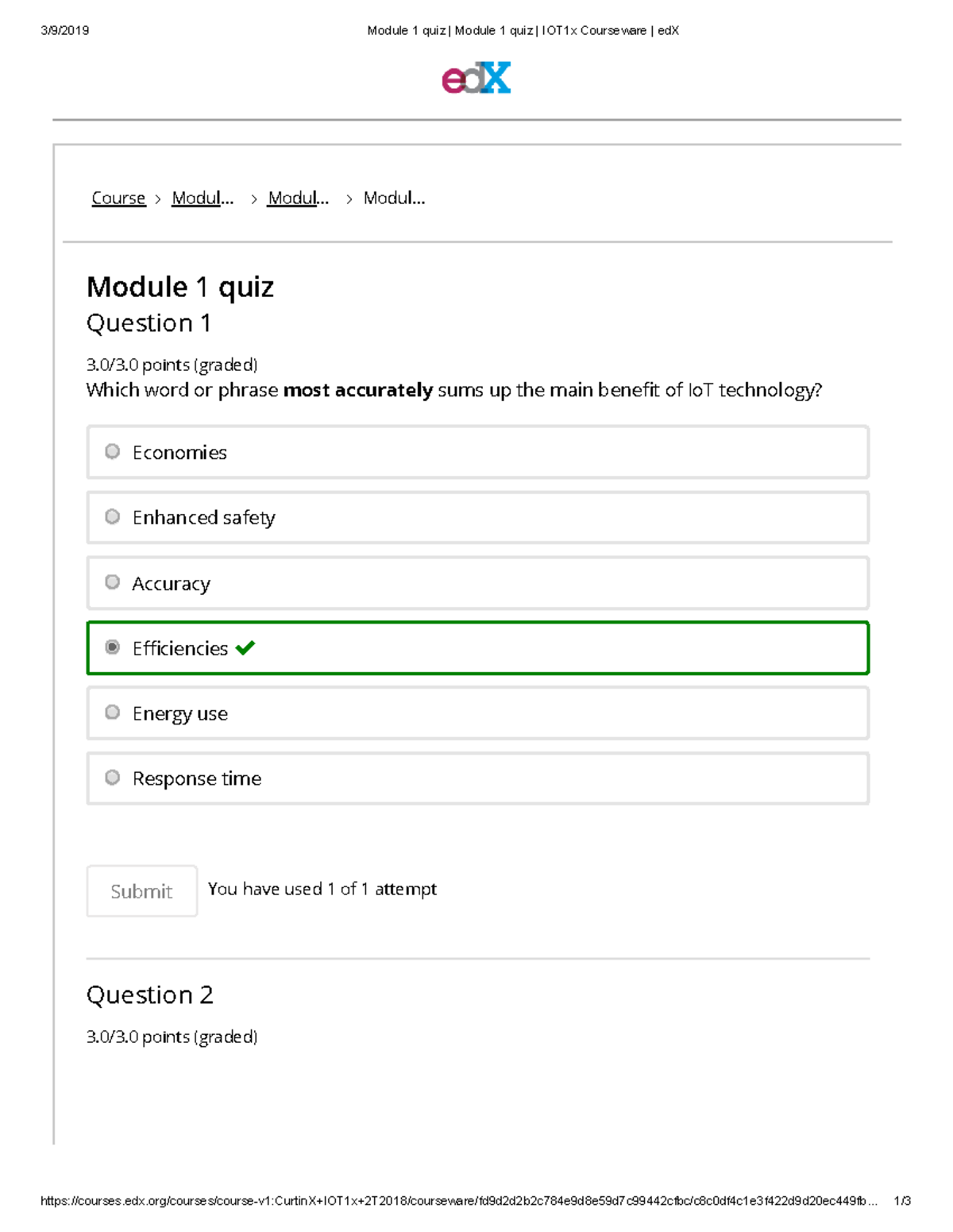The width and height of the screenshot is (953, 1232).
Task: Click the chevron after Course breadcrumb
Action: click(156, 198)
